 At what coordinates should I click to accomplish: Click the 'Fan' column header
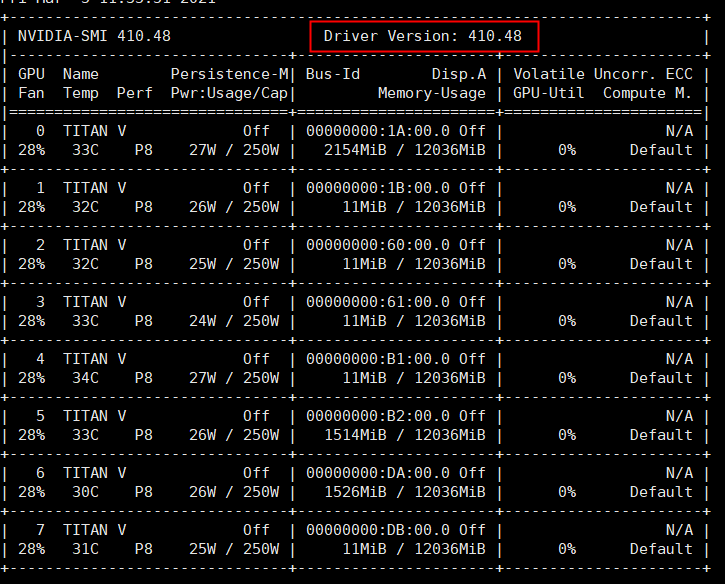point(31,93)
